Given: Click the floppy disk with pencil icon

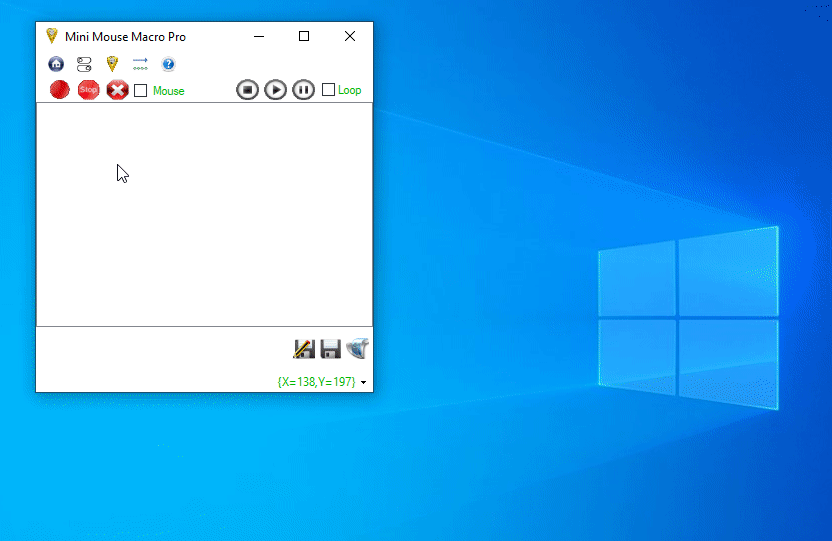Looking at the screenshot, I should (304, 349).
